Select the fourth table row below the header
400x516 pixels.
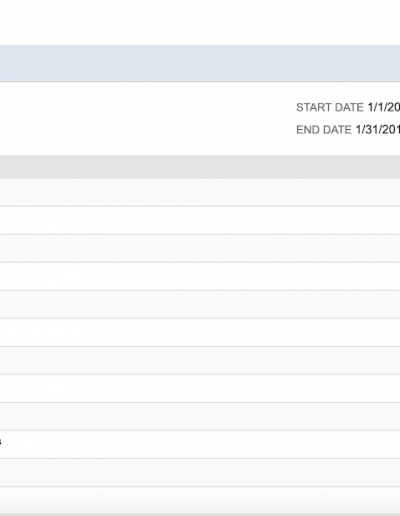(200, 276)
